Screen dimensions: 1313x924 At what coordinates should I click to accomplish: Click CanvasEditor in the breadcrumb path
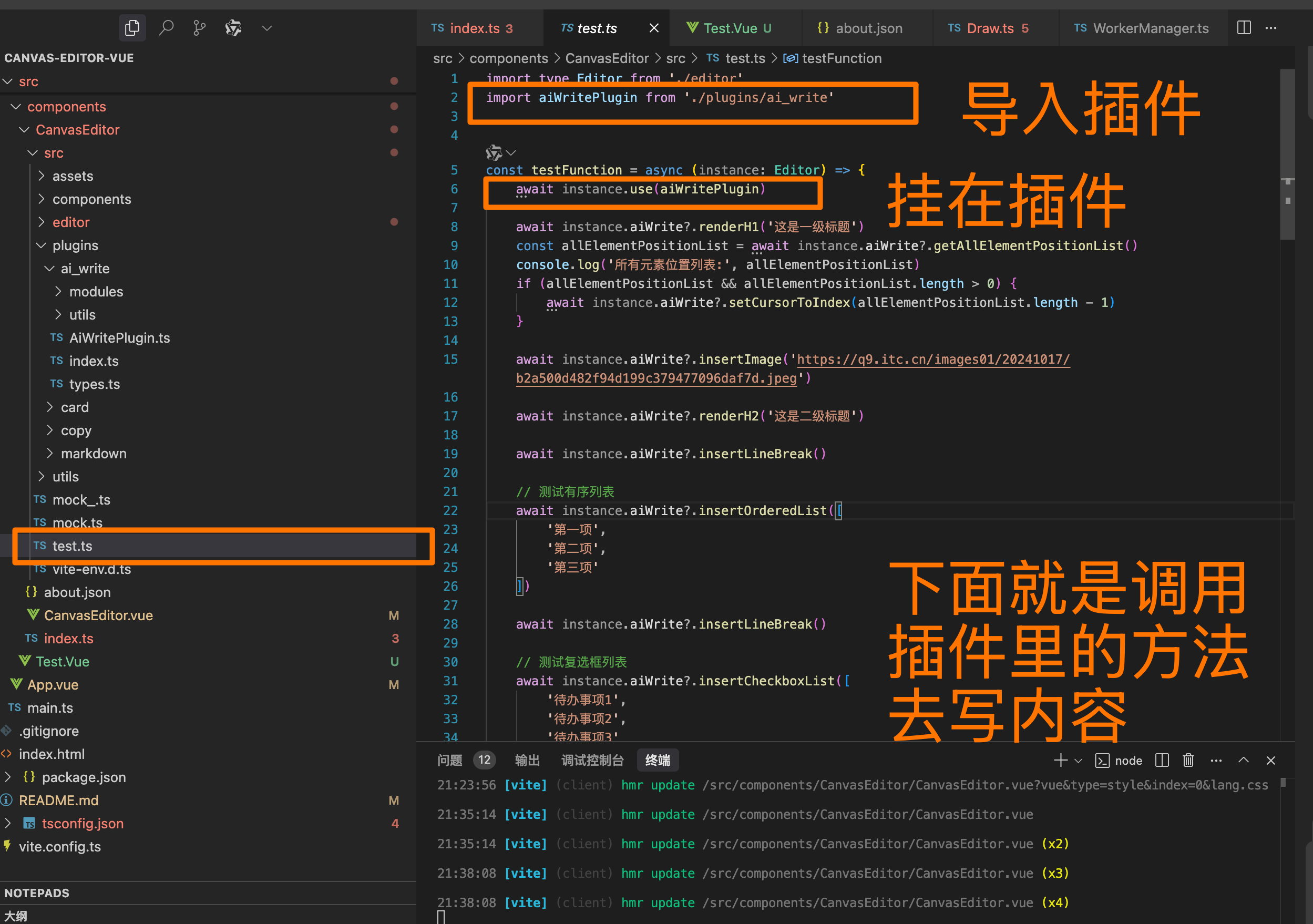(x=606, y=58)
